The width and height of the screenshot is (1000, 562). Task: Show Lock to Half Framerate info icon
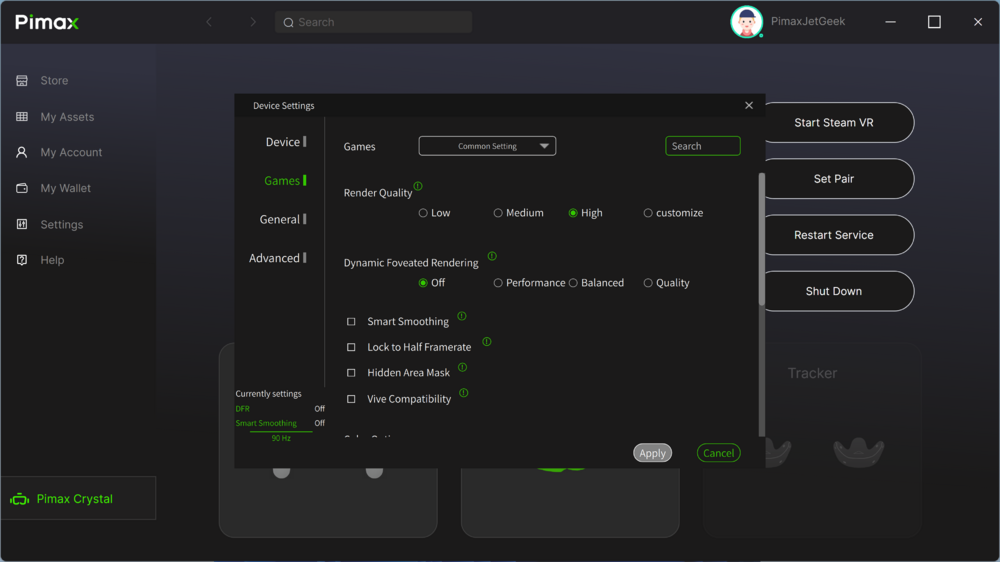(487, 342)
